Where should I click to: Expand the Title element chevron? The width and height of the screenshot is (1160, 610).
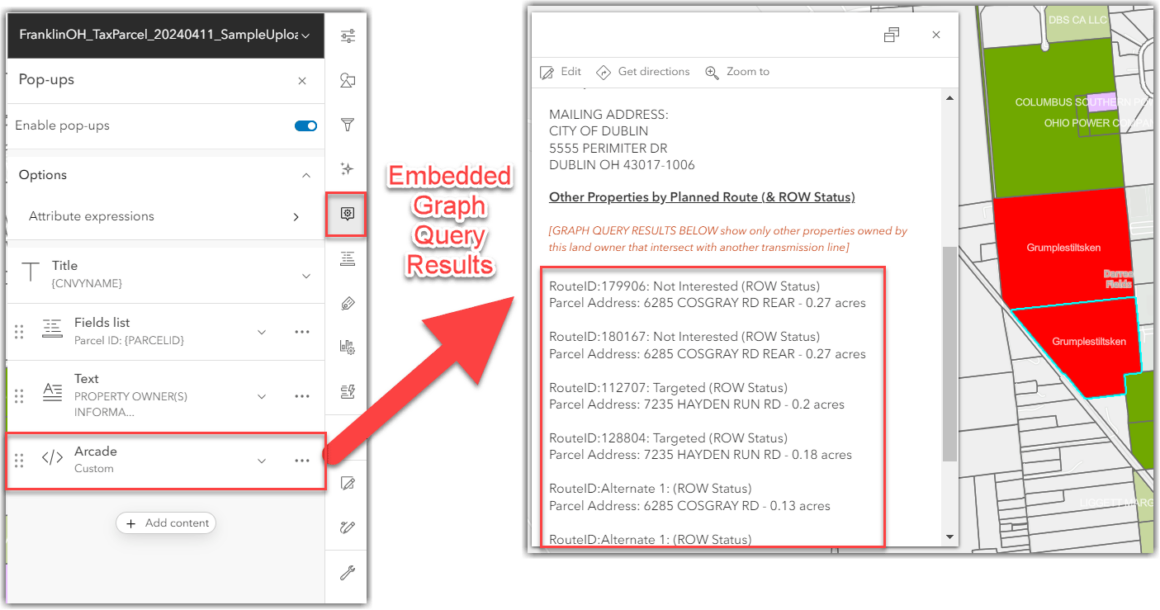pos(306,276)
